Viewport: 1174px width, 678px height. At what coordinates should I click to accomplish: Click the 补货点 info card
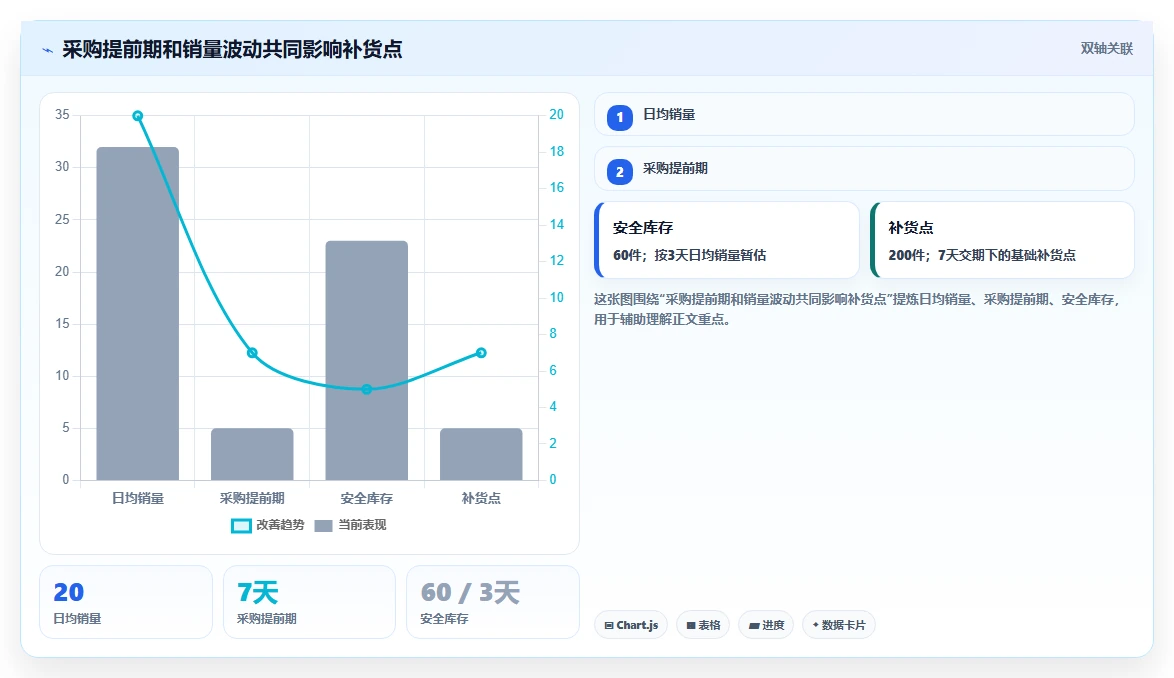[1003, 240]
